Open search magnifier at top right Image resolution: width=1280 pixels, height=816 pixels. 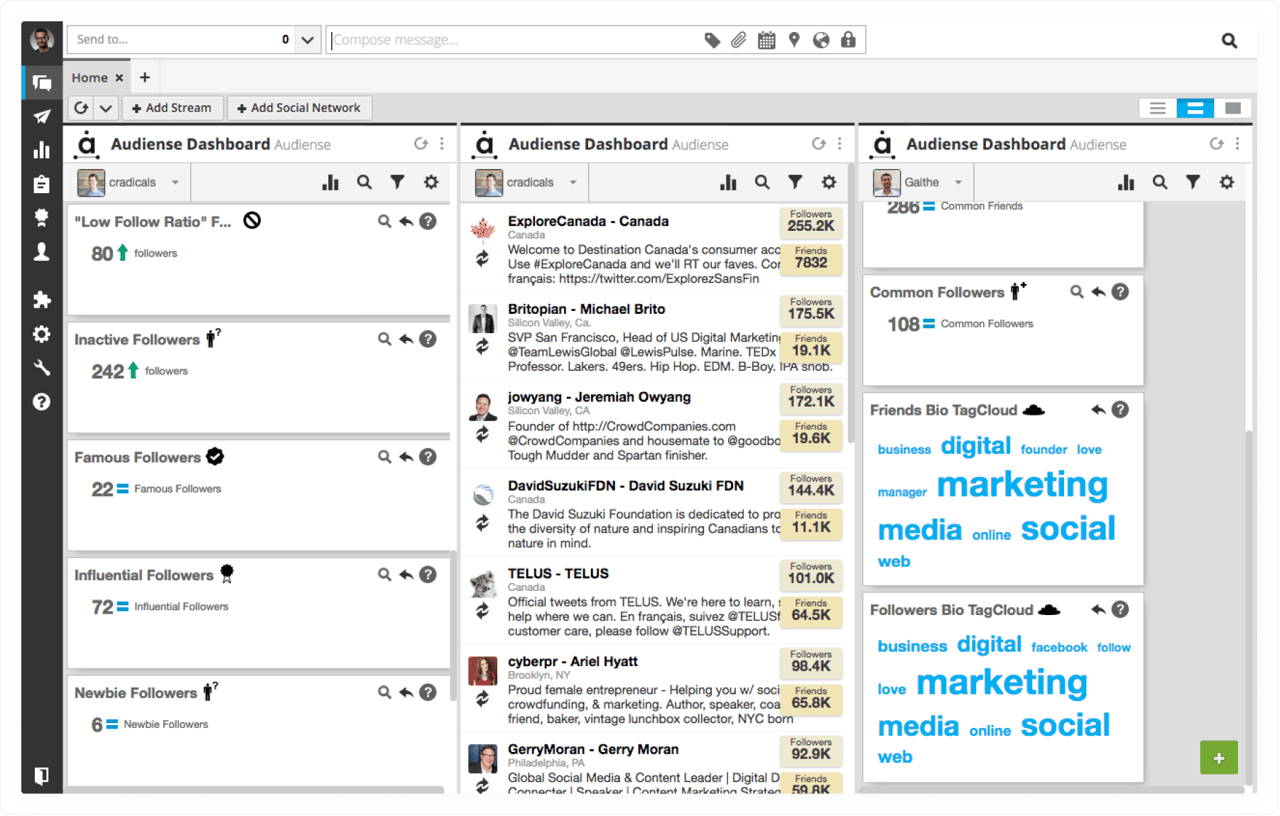[1229, 41]
